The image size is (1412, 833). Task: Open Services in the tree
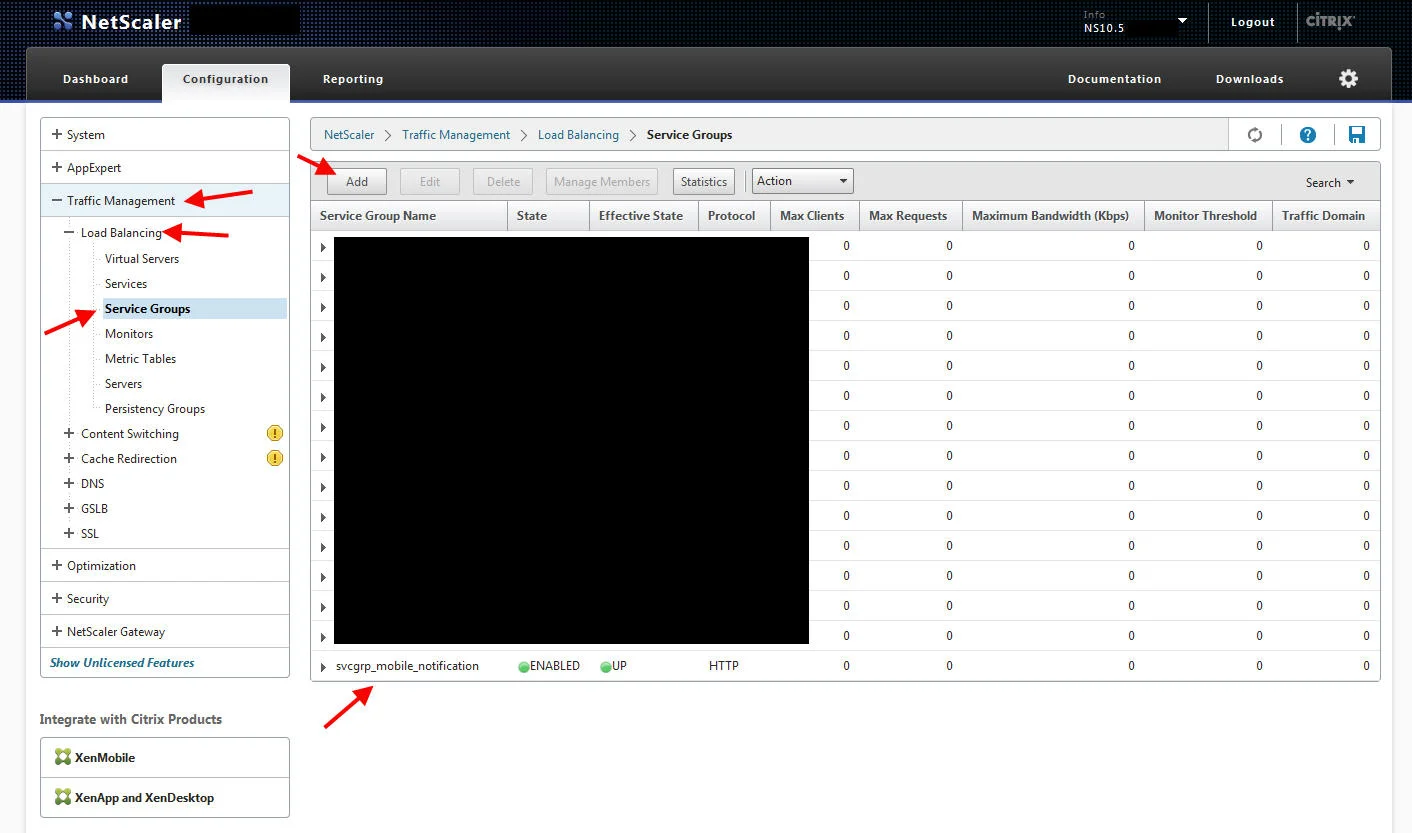coord(126,283)
